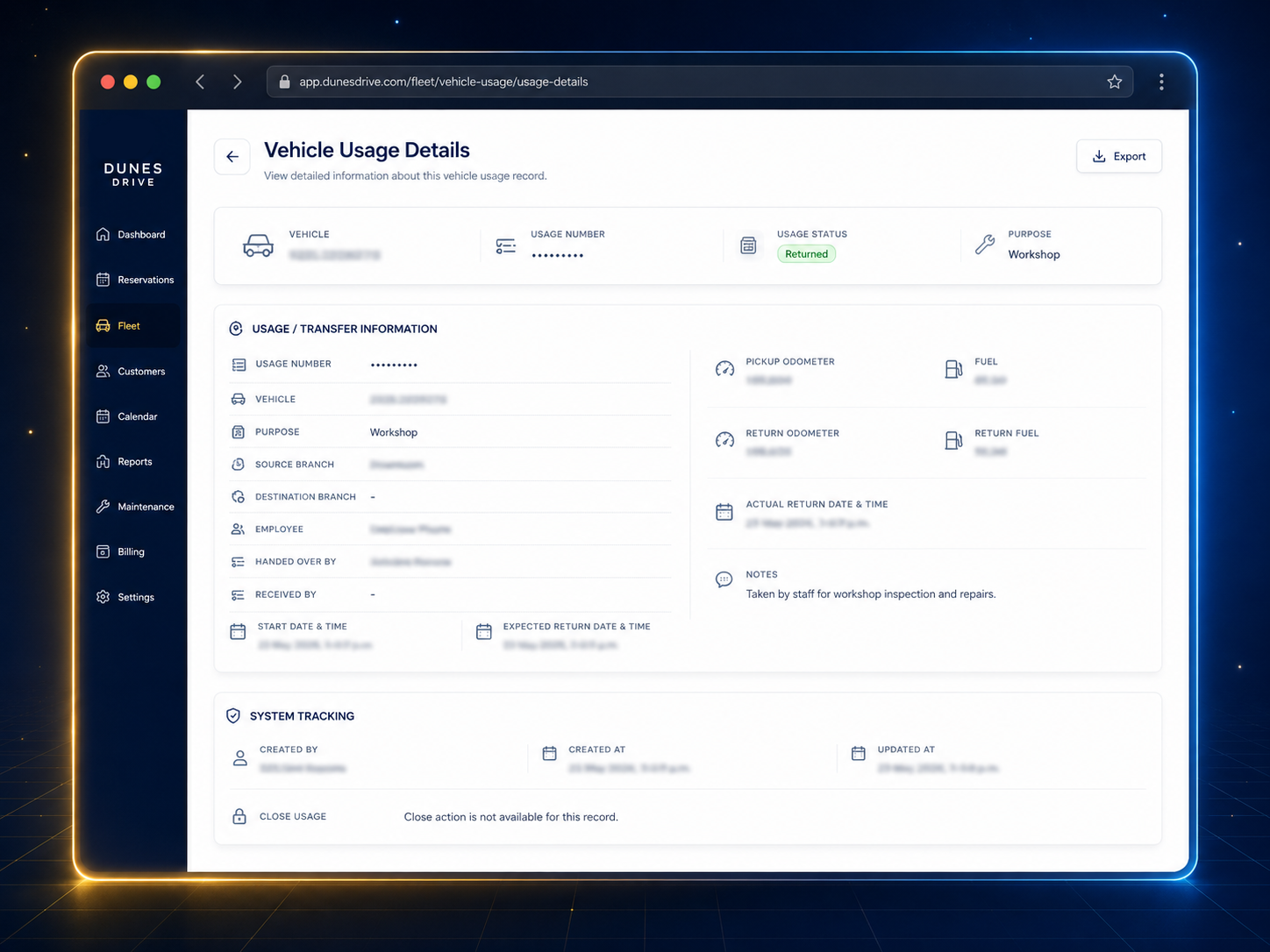The width and height of the screenshot is (1270, 952).
Task: Export the vehicle usage record
Action: coord(1118,156)
